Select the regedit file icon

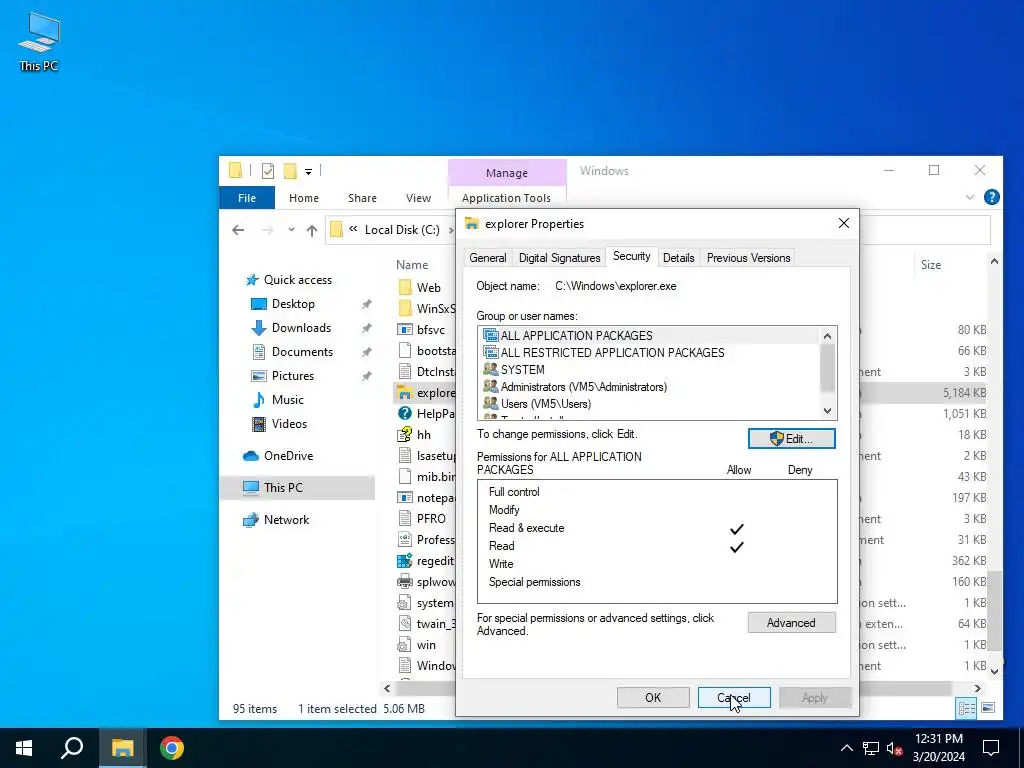coord(405,560)
